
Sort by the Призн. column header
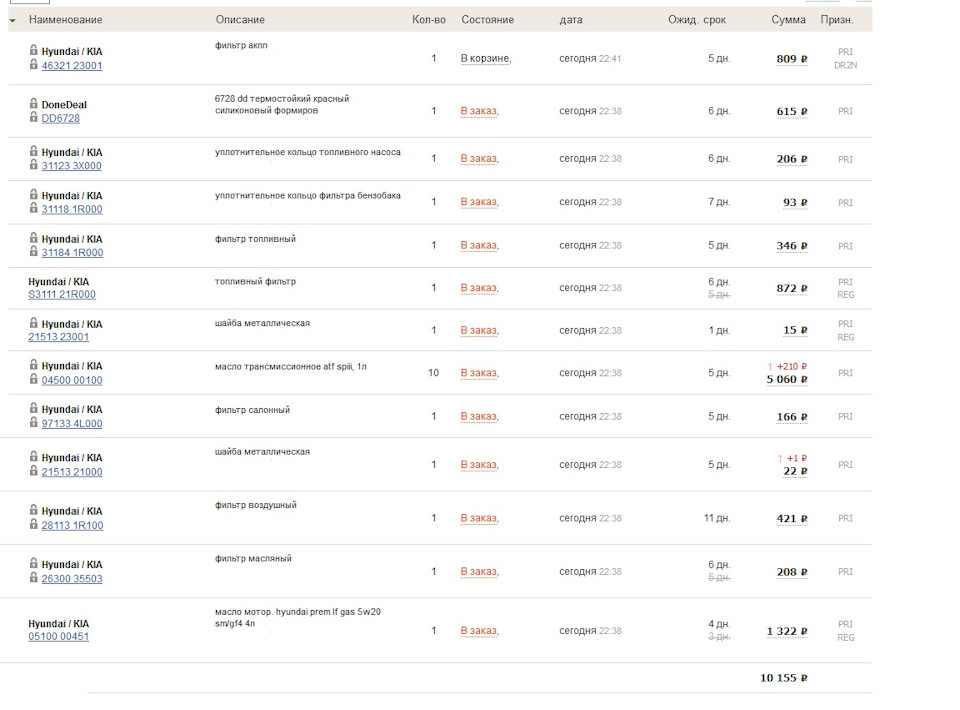click(836, 20)
